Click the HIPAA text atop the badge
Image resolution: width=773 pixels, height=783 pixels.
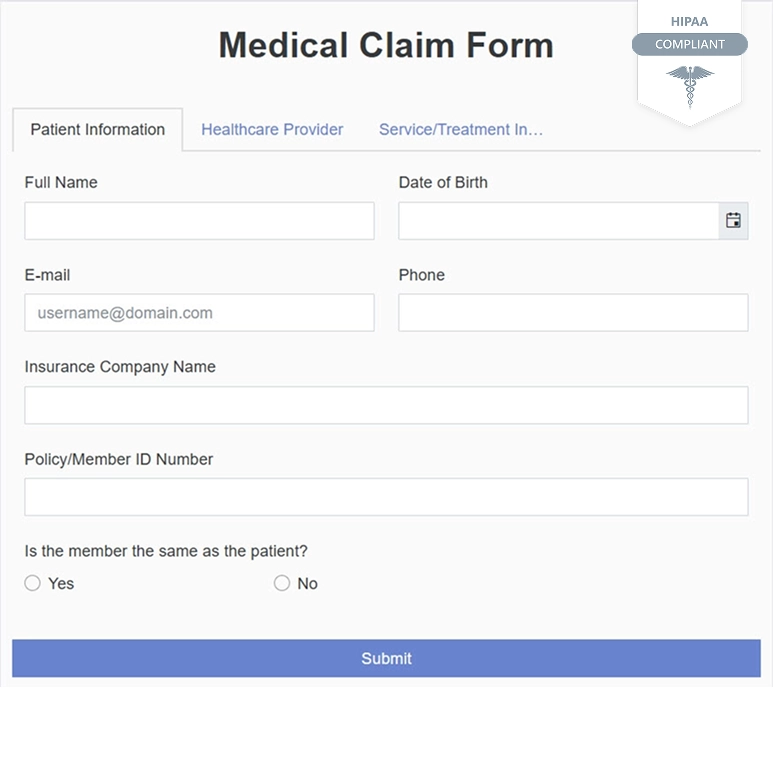(690, 21)
